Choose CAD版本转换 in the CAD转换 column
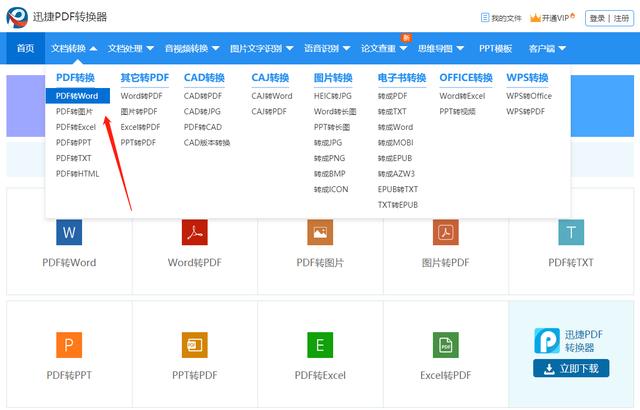Image resolution: width=640 pixels, height=410 pixels. 207,142
